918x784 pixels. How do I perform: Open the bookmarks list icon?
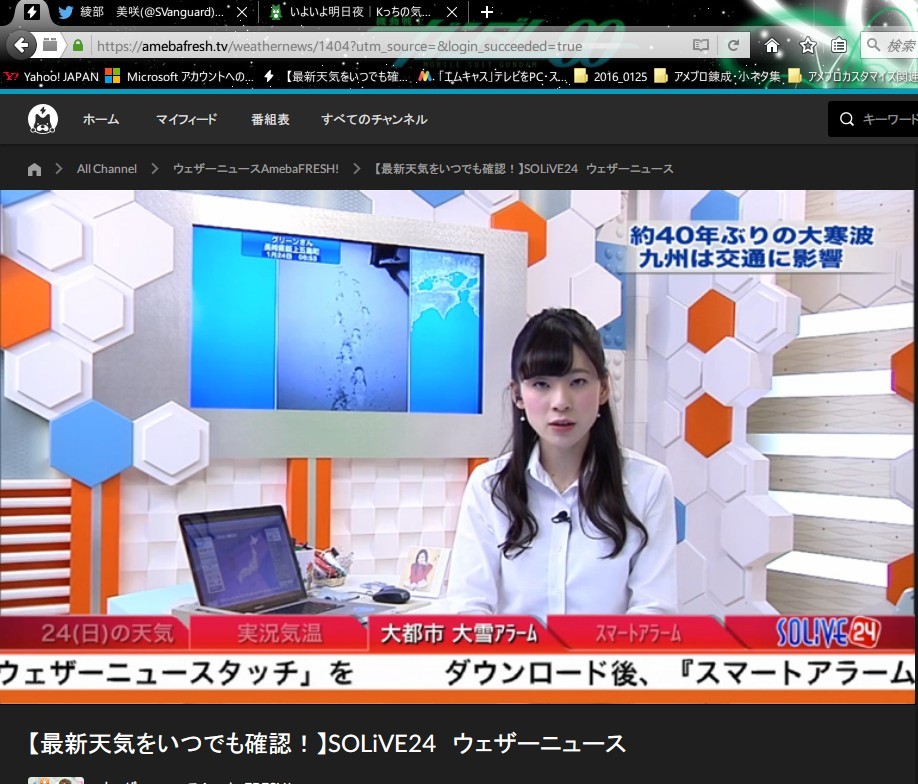(839, 46)
